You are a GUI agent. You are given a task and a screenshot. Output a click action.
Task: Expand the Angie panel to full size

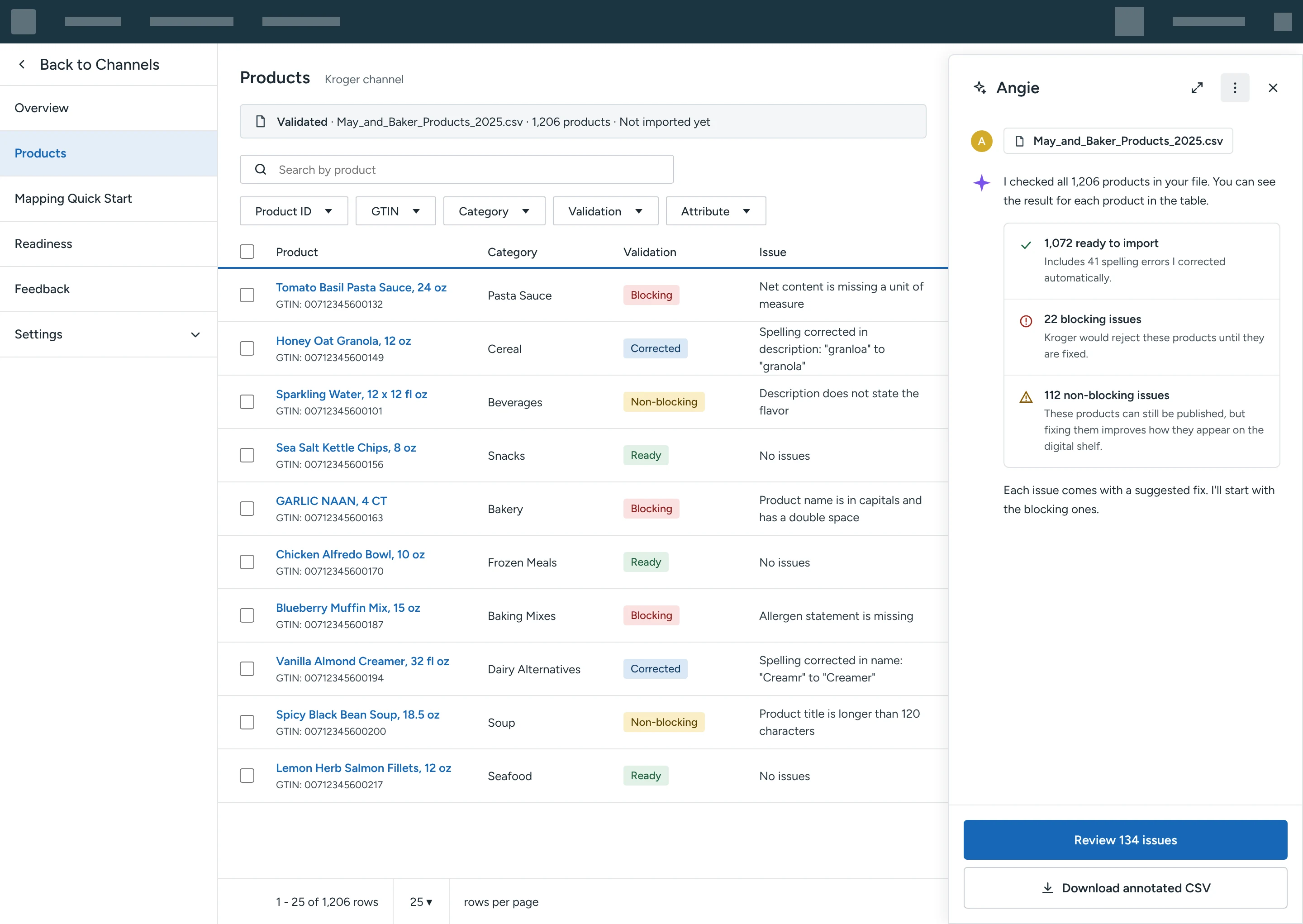click(1197, 88)
